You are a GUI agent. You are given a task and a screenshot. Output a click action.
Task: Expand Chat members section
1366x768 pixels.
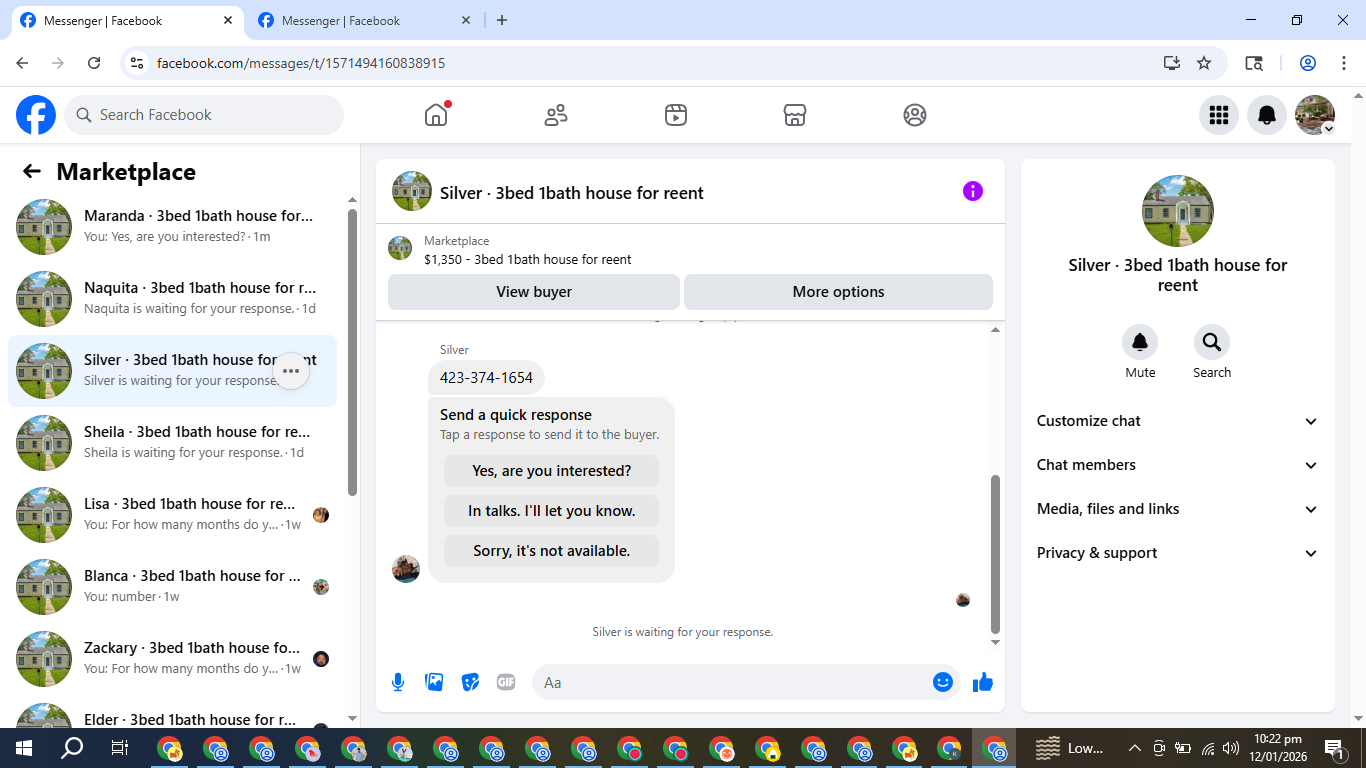pos(1178,465)
